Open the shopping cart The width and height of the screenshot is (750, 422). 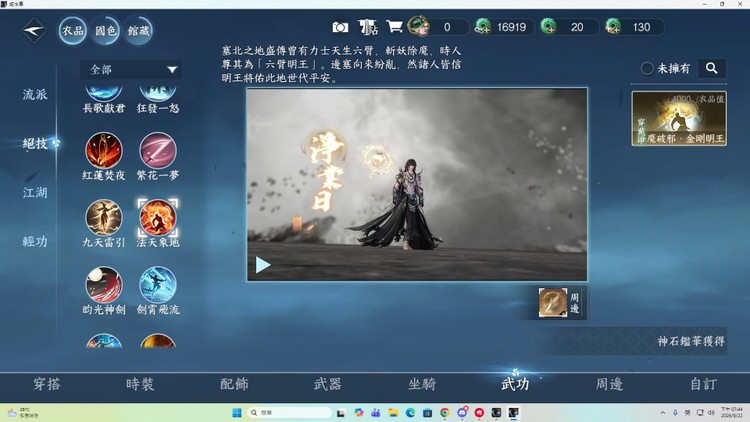394,26
